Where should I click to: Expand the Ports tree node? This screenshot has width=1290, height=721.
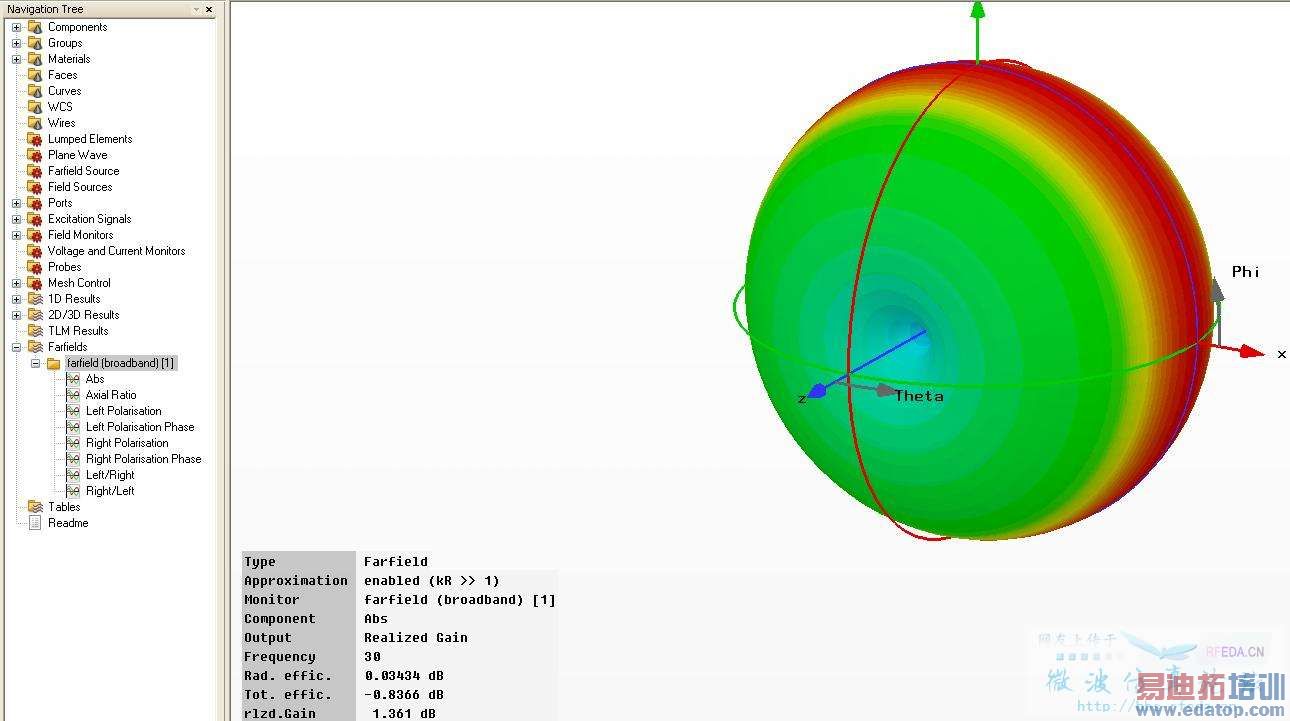(x=16, y=203)
